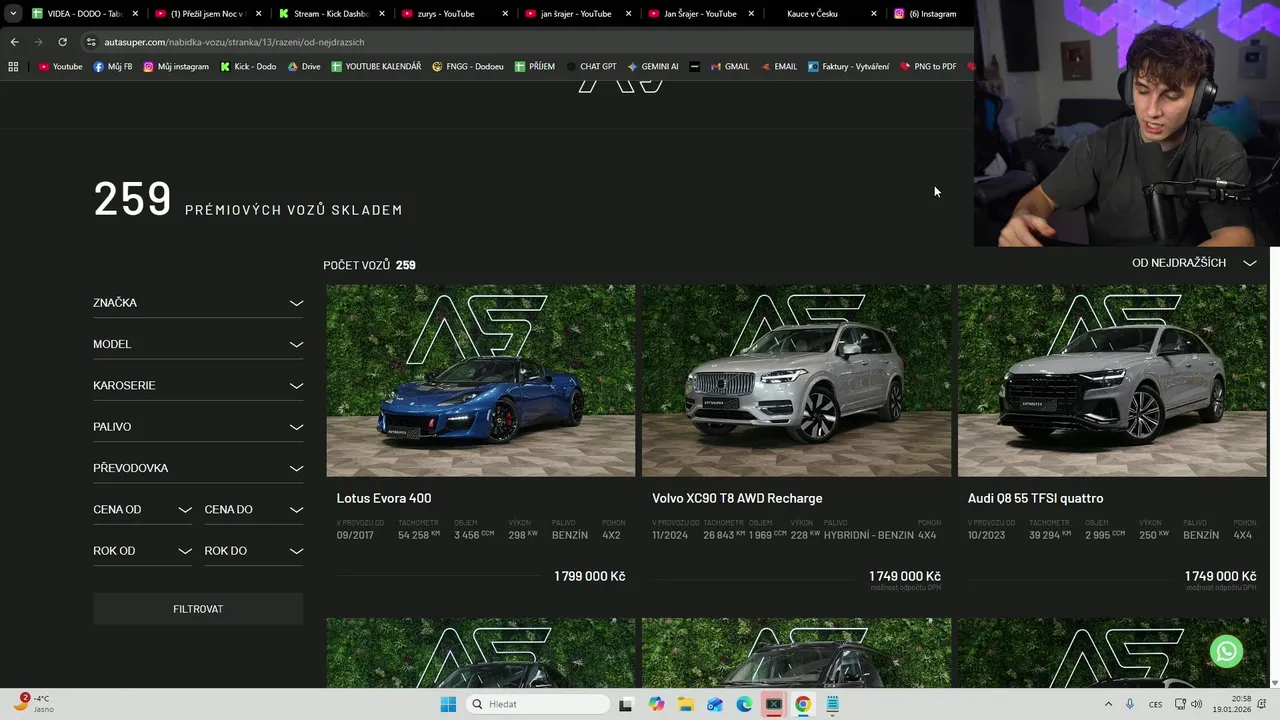Image resolution: width=1280 pixels, height=720 pixels.
Task: Open the Windows Start menu
Action: (x=448, y=704)
